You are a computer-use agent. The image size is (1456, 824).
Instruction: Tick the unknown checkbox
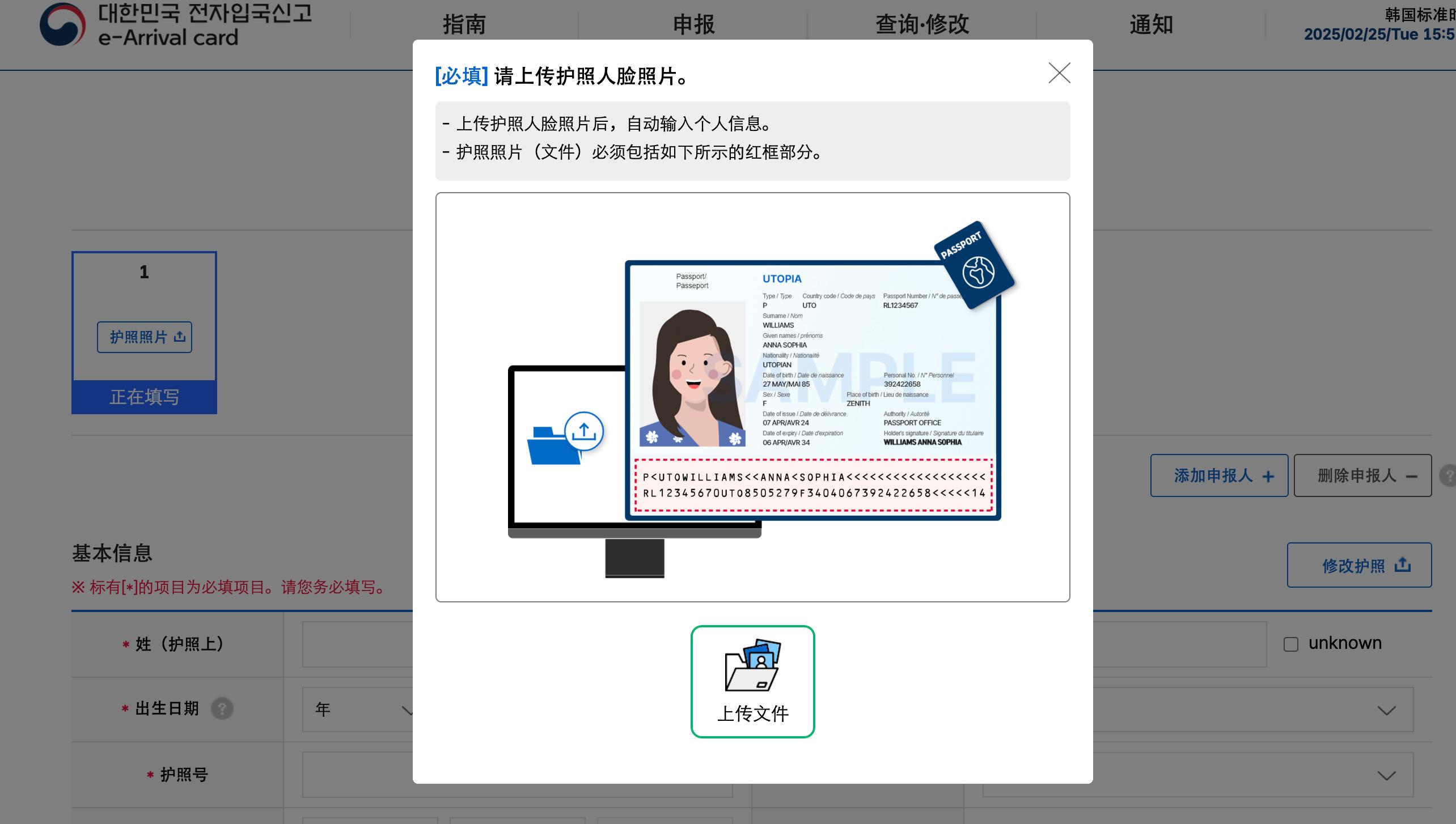click(1291, 644)
